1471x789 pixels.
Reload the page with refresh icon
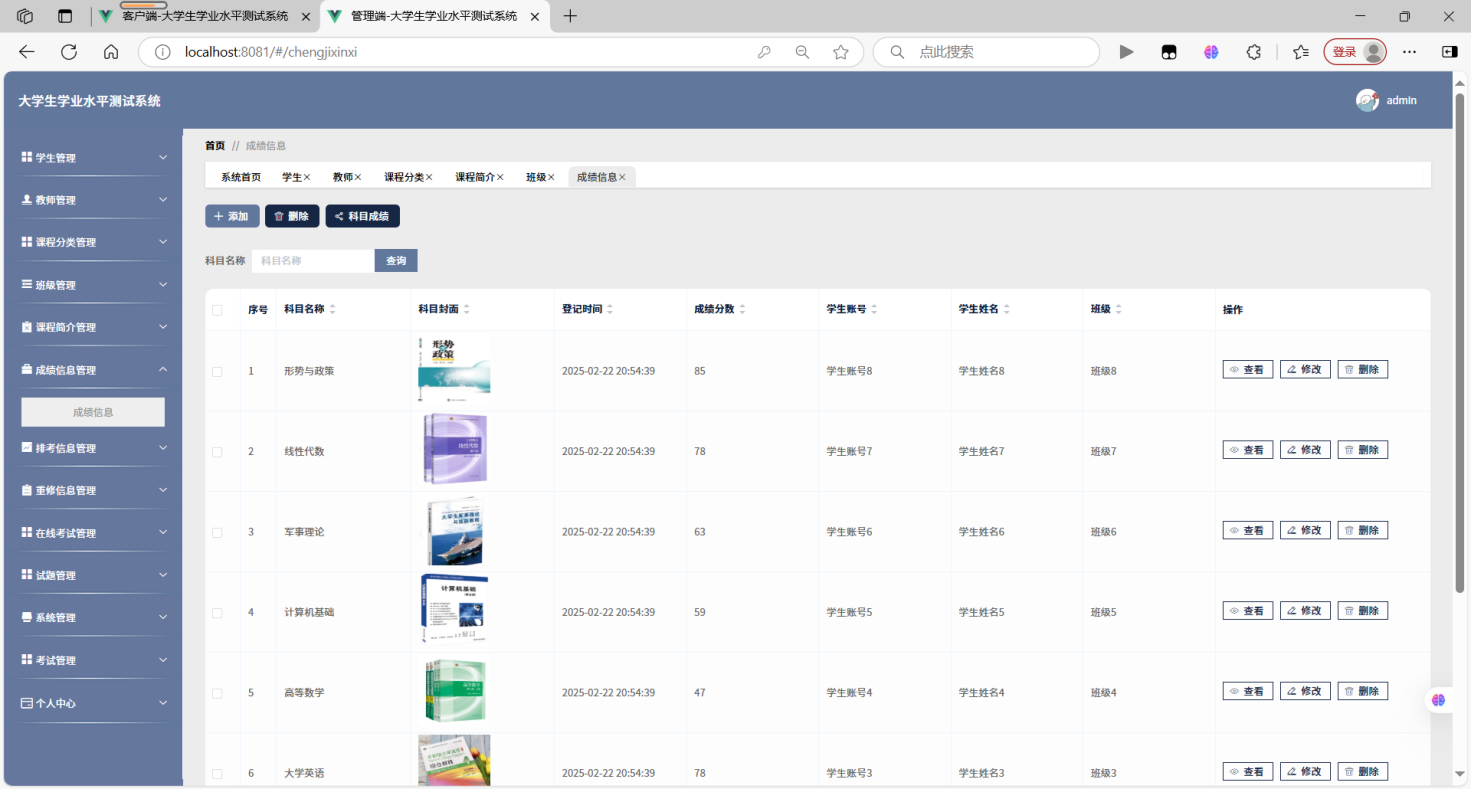click(x=69, y=52)
